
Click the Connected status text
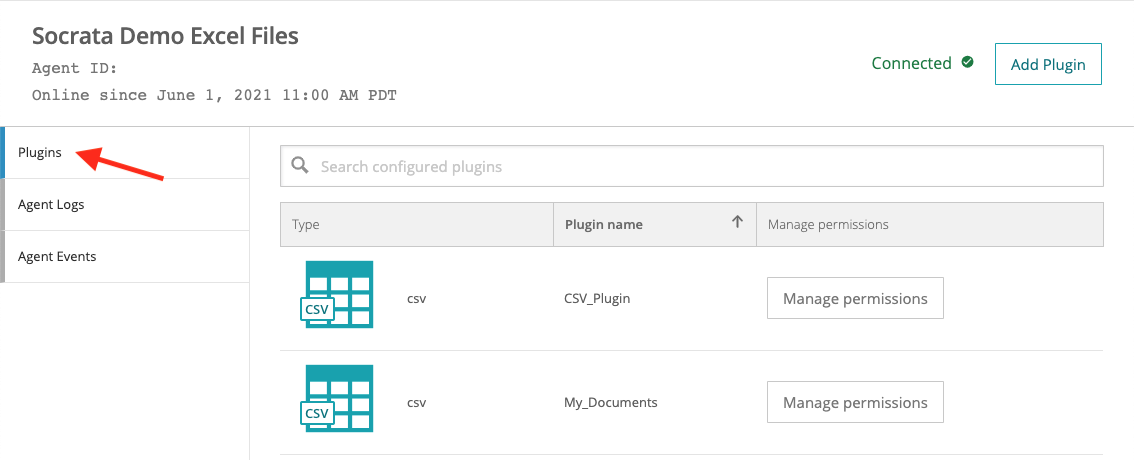[911, 64]
